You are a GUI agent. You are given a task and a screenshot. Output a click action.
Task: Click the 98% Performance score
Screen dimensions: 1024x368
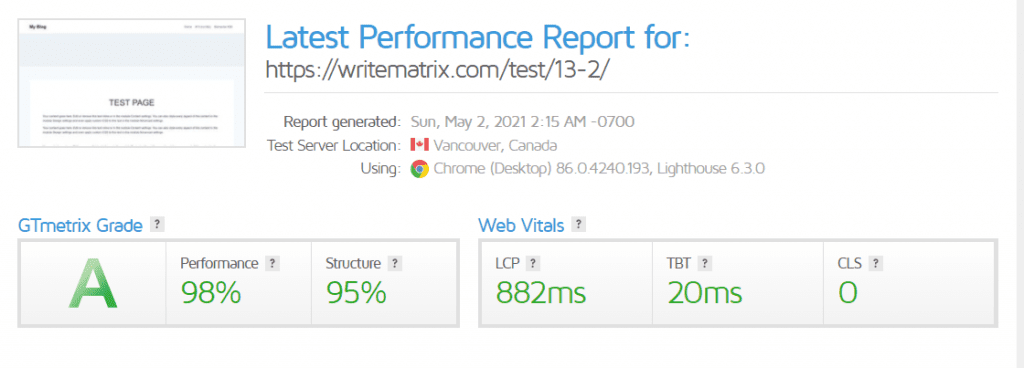point(211,293)
